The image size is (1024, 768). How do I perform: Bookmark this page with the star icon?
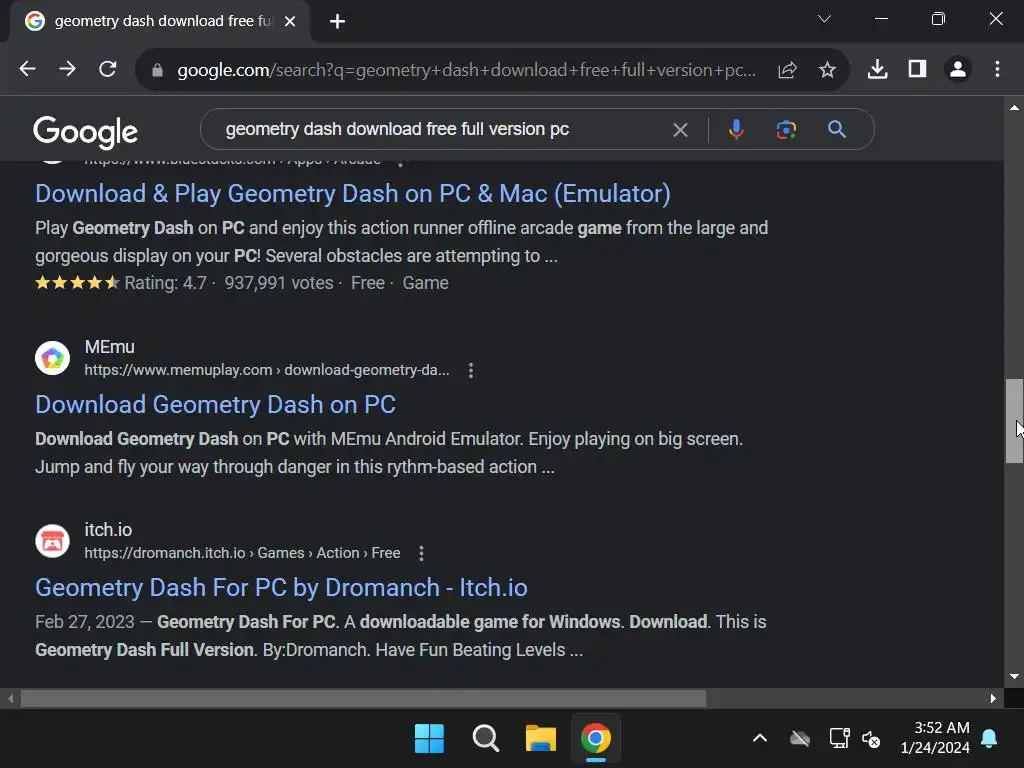coord(827,69)
